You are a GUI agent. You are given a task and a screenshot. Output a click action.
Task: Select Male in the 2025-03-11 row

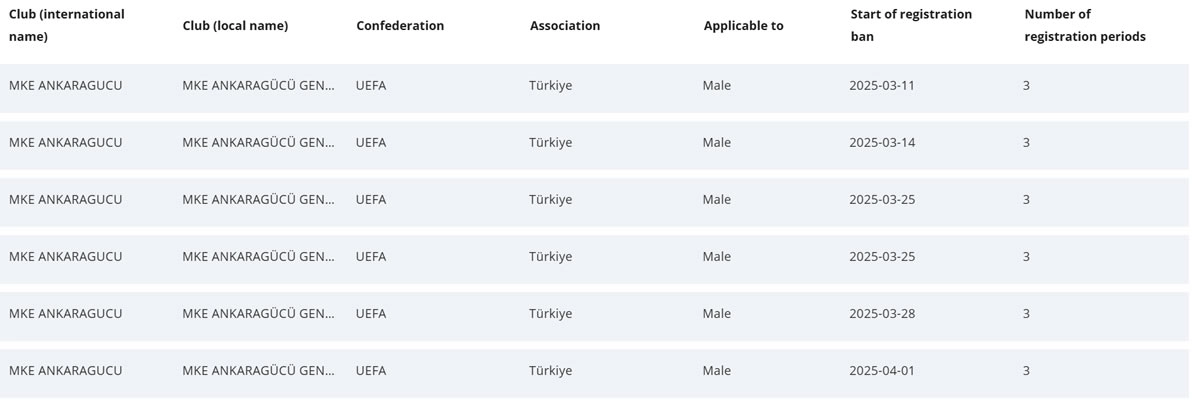click(x=717, y=86)
